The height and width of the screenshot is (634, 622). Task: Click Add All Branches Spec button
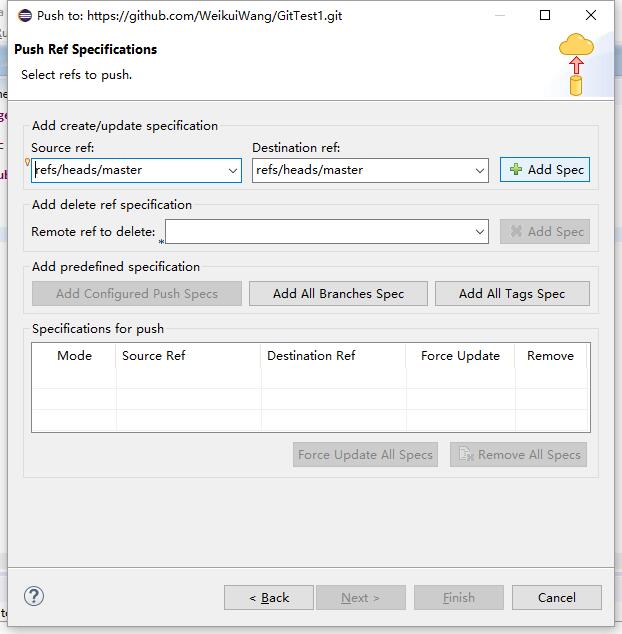[x=338, y=294]
